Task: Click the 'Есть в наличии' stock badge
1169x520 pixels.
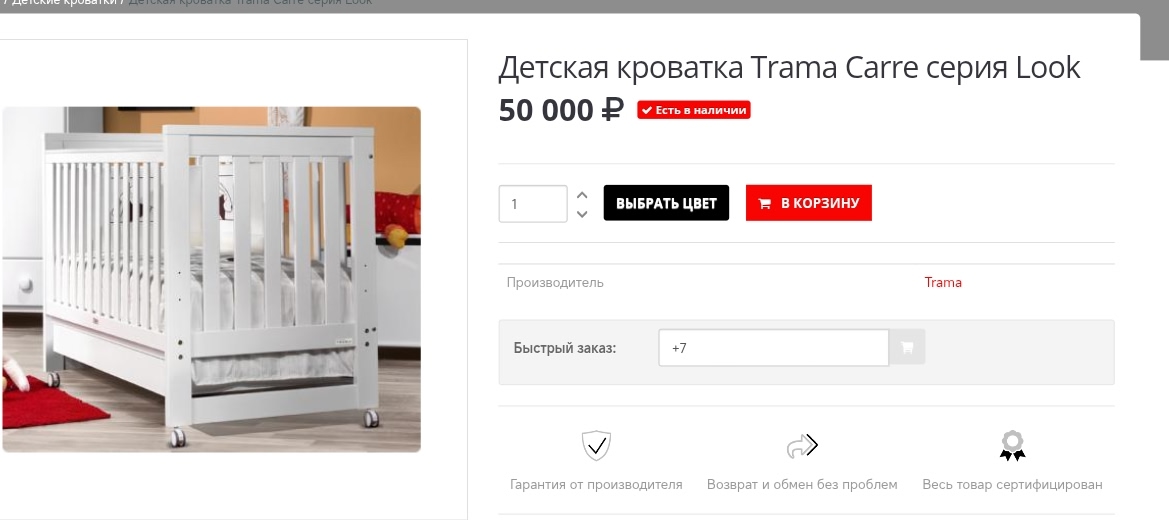Action: point(693,110)
